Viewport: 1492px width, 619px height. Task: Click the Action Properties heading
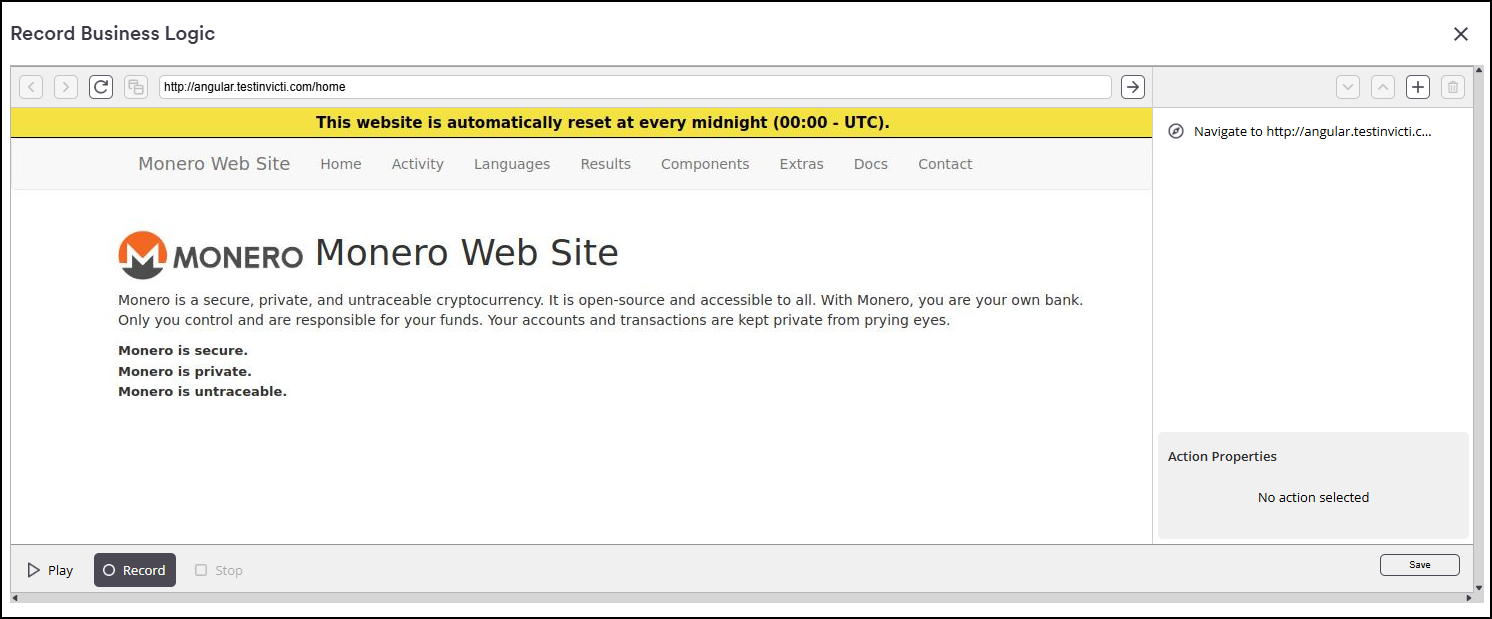pos(1222,456)
